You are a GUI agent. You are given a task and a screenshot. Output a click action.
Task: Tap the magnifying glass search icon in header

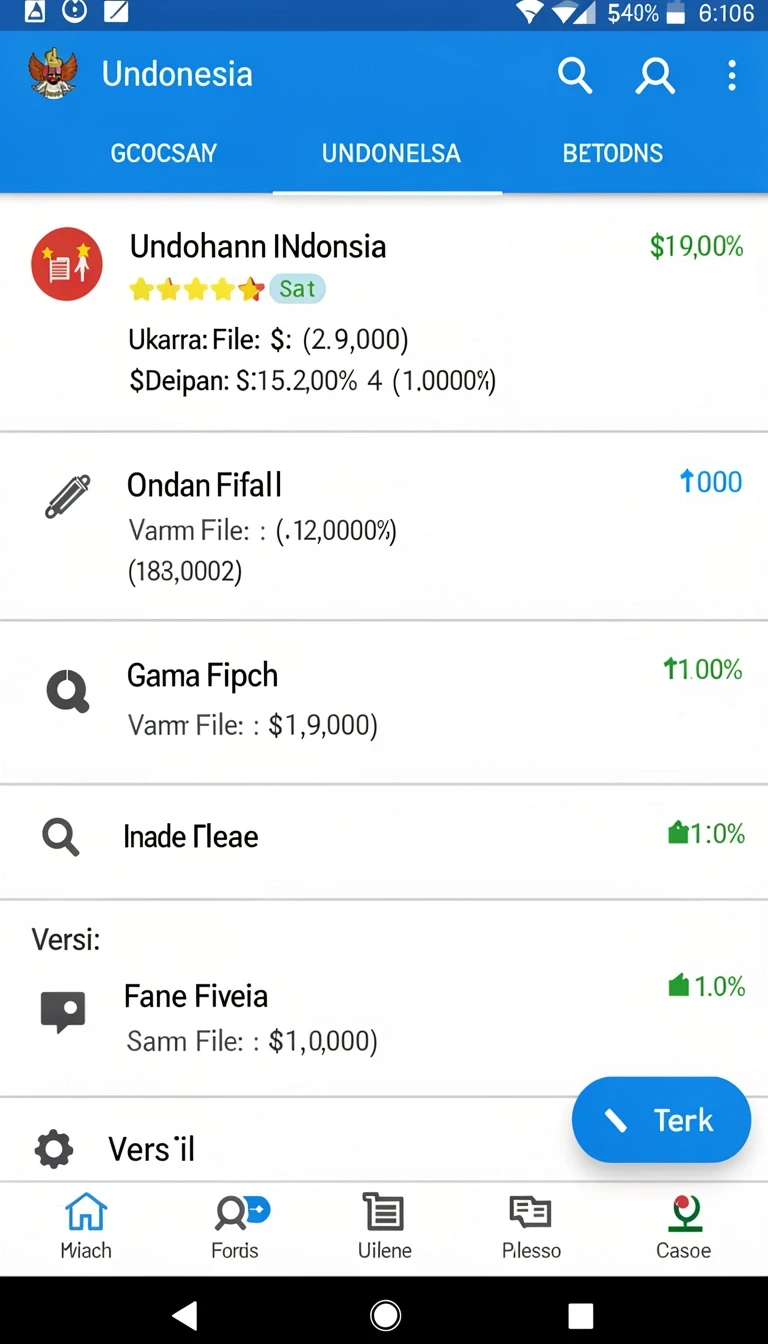point(575,75)
